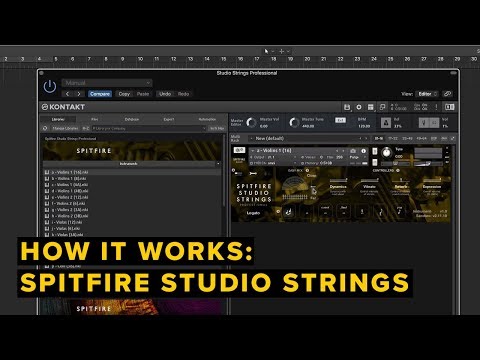
Task: Open the New (default) multi rack field
Action: pyautogui.click(x=308, y=138)
